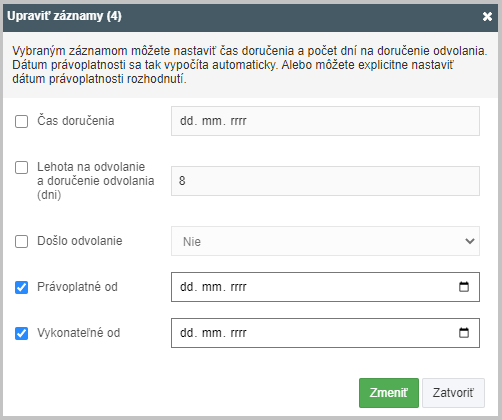502x420 pixels.
Task: Disable the Vykonateľné od checkbox
Action: tap(21, 333)
